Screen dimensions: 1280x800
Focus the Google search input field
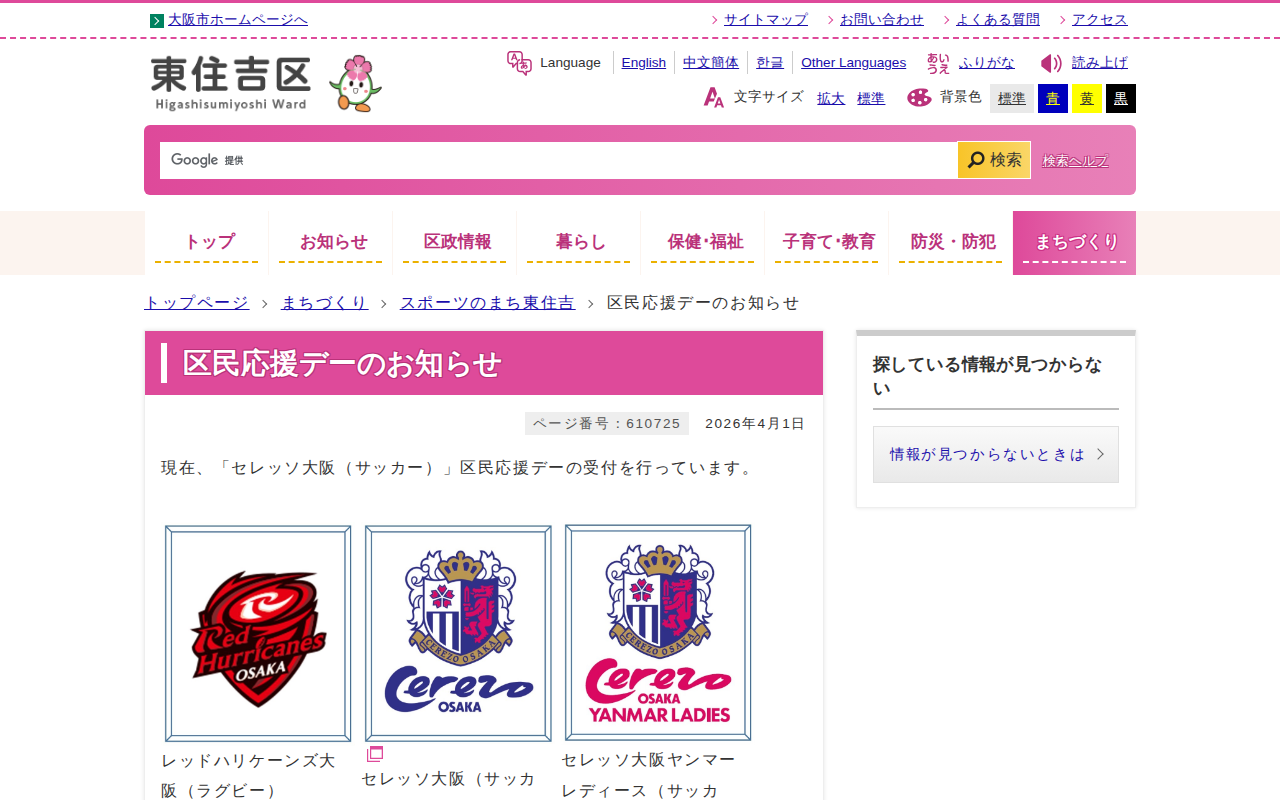(558, 160)
